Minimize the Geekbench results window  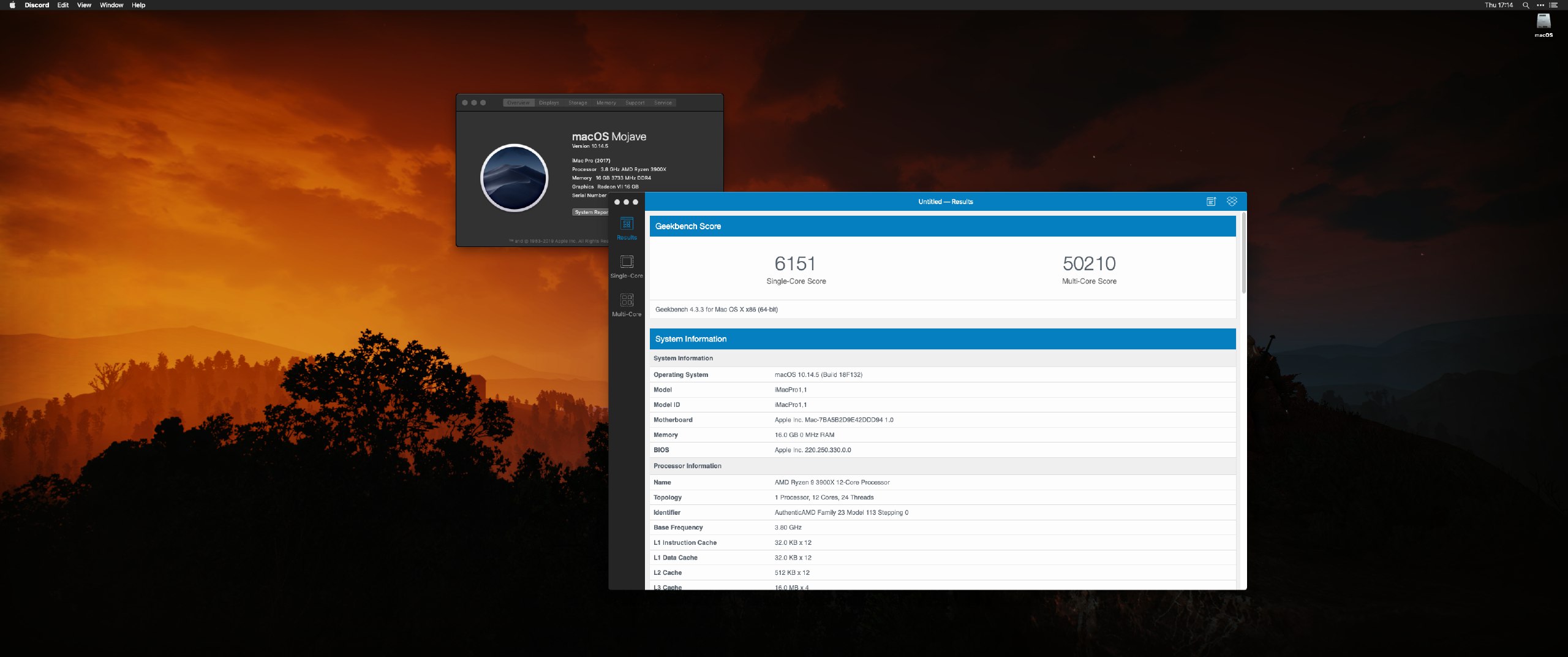click(626, 202)
